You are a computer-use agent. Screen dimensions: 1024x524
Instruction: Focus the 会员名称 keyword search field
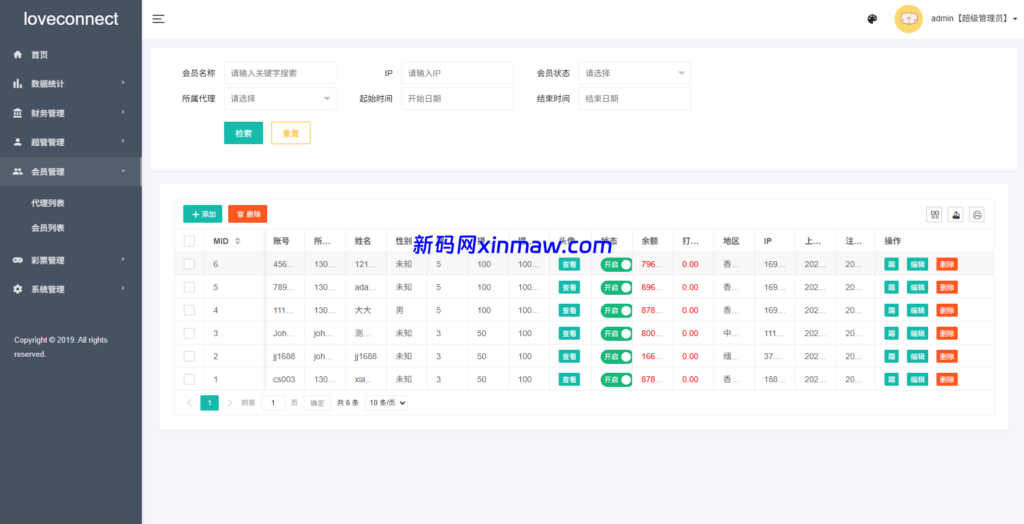tap(280, 73)
